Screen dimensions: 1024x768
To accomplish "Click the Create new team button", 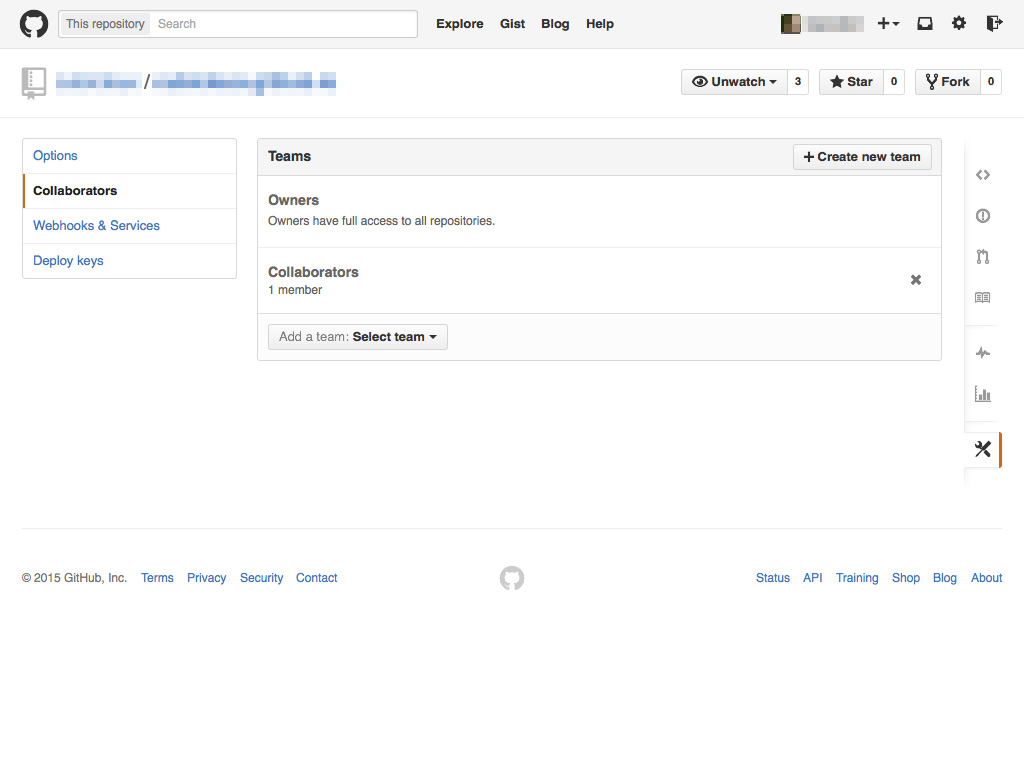I will click(861, 156).
